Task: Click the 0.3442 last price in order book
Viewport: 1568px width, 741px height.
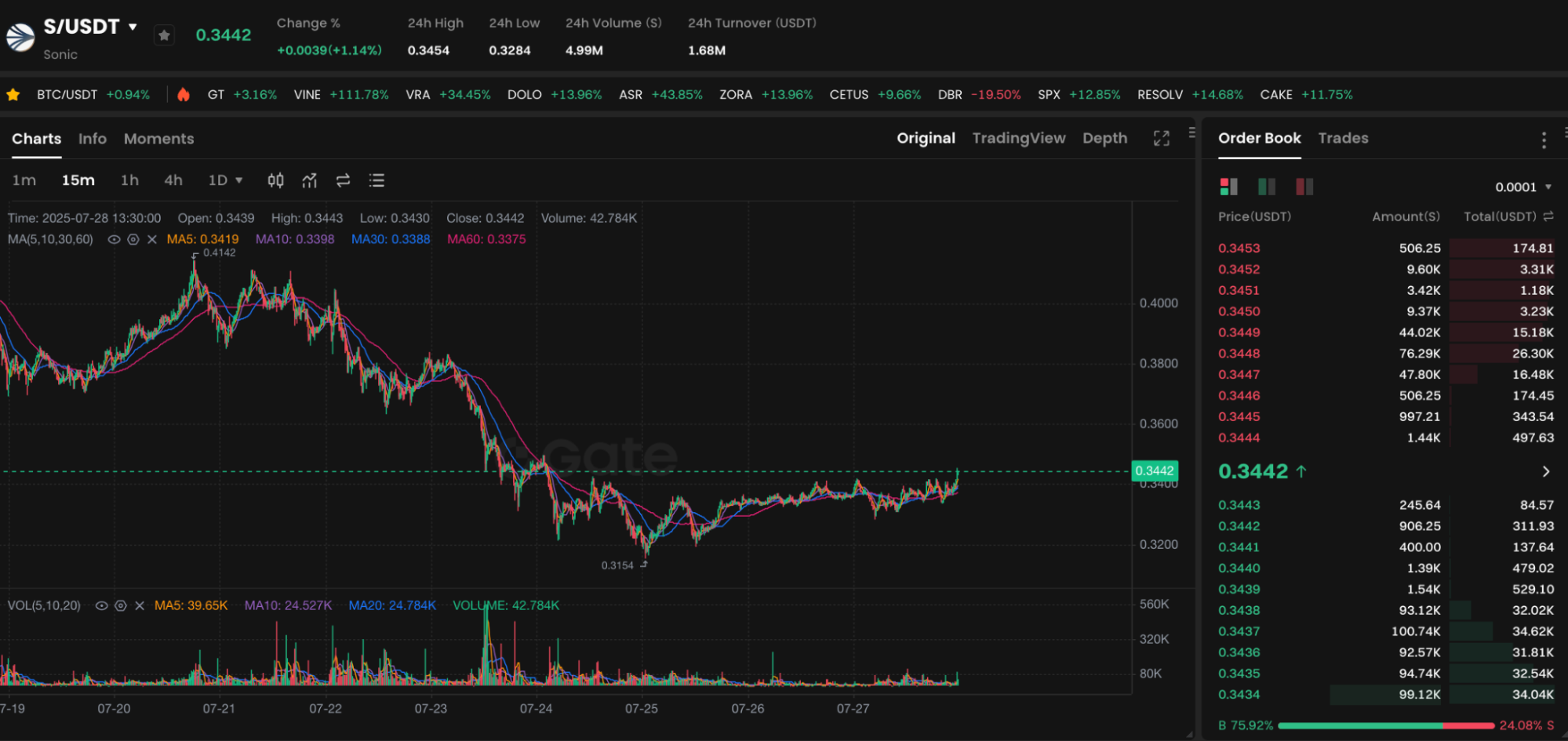Action: point(1253,472)
